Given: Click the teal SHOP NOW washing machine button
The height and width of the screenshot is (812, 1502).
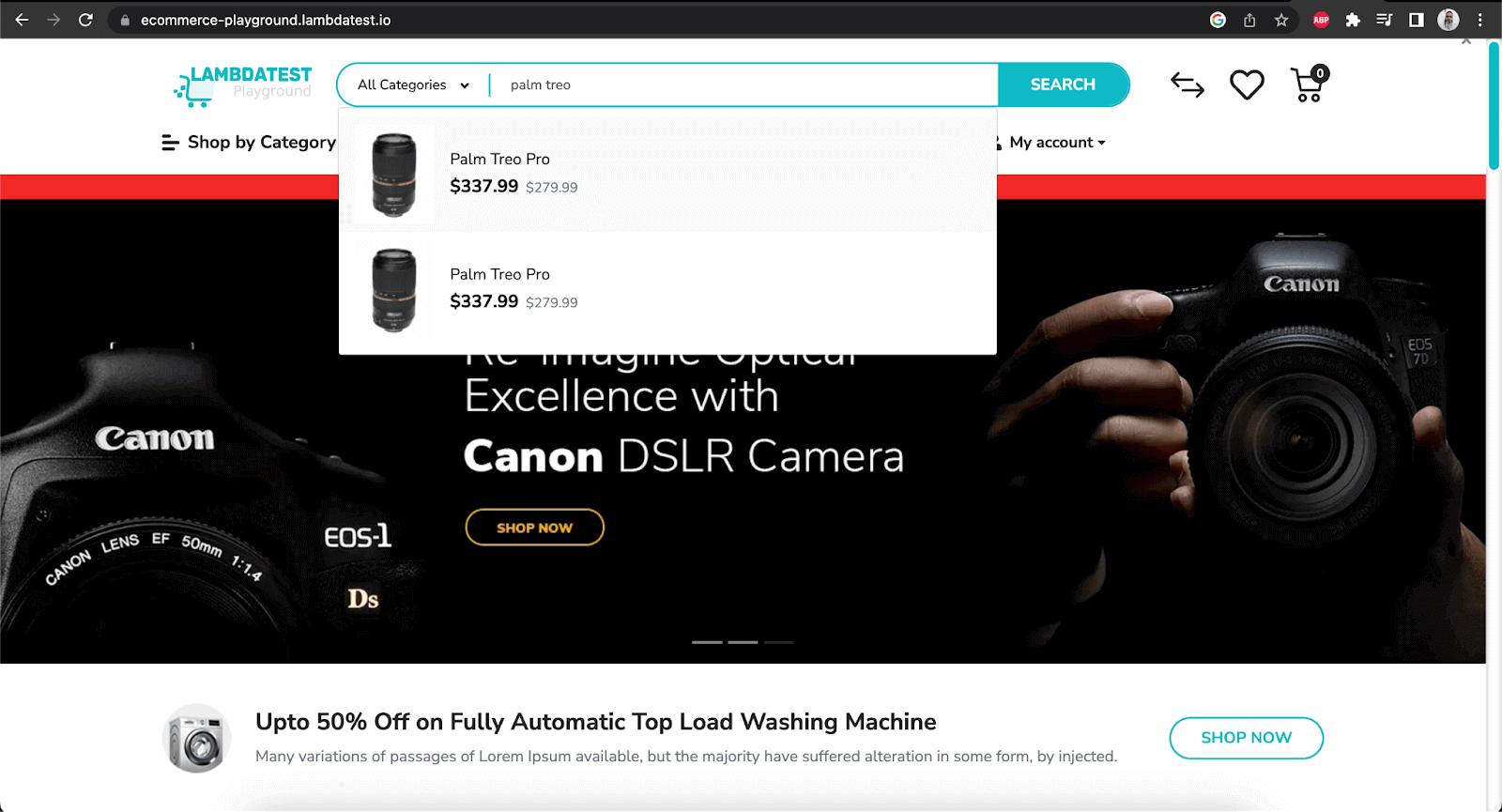Looking at the screenshot, I should (1247, 738).
